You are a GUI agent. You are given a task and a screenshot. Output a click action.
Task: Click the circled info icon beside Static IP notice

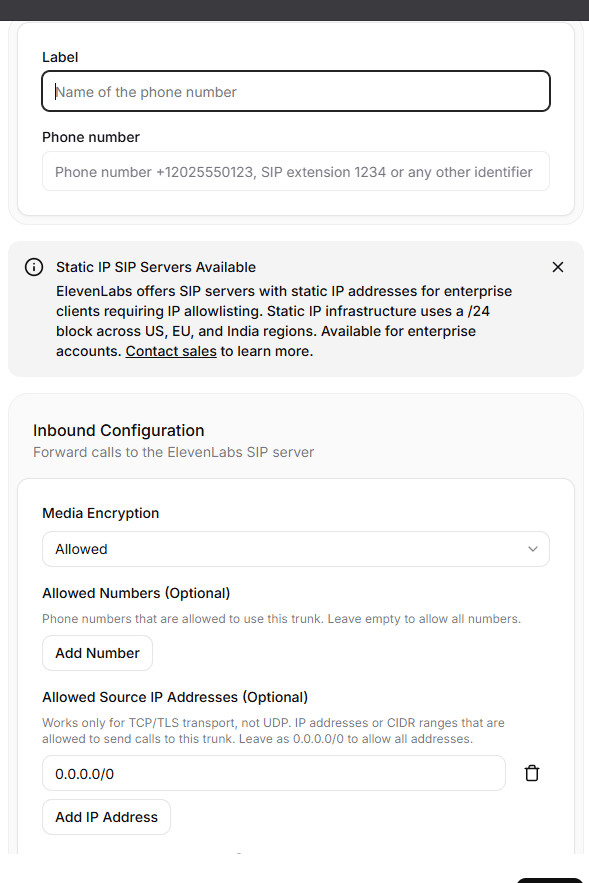click(x=33, y=267)
